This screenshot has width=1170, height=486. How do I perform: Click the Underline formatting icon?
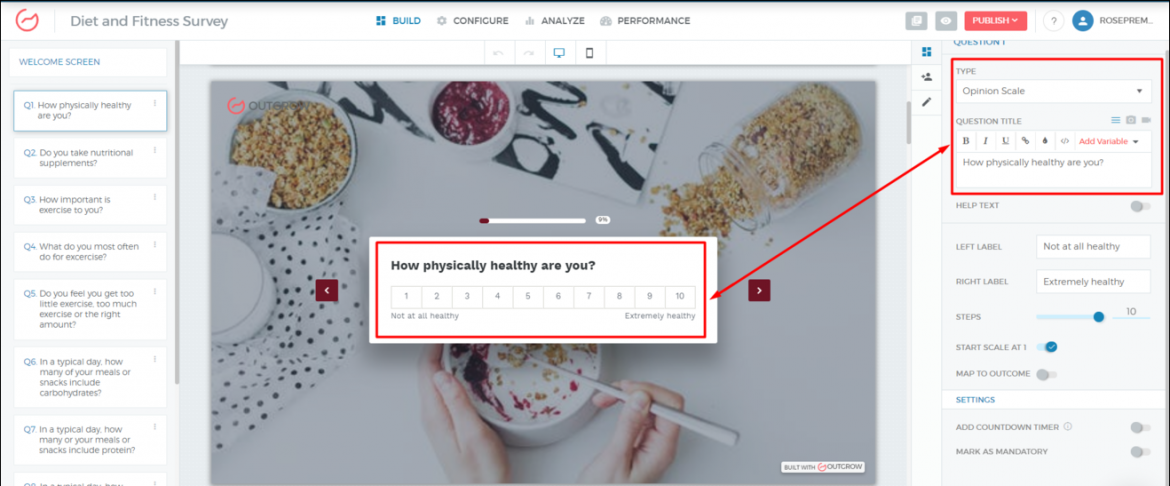tap(1006, 141)
